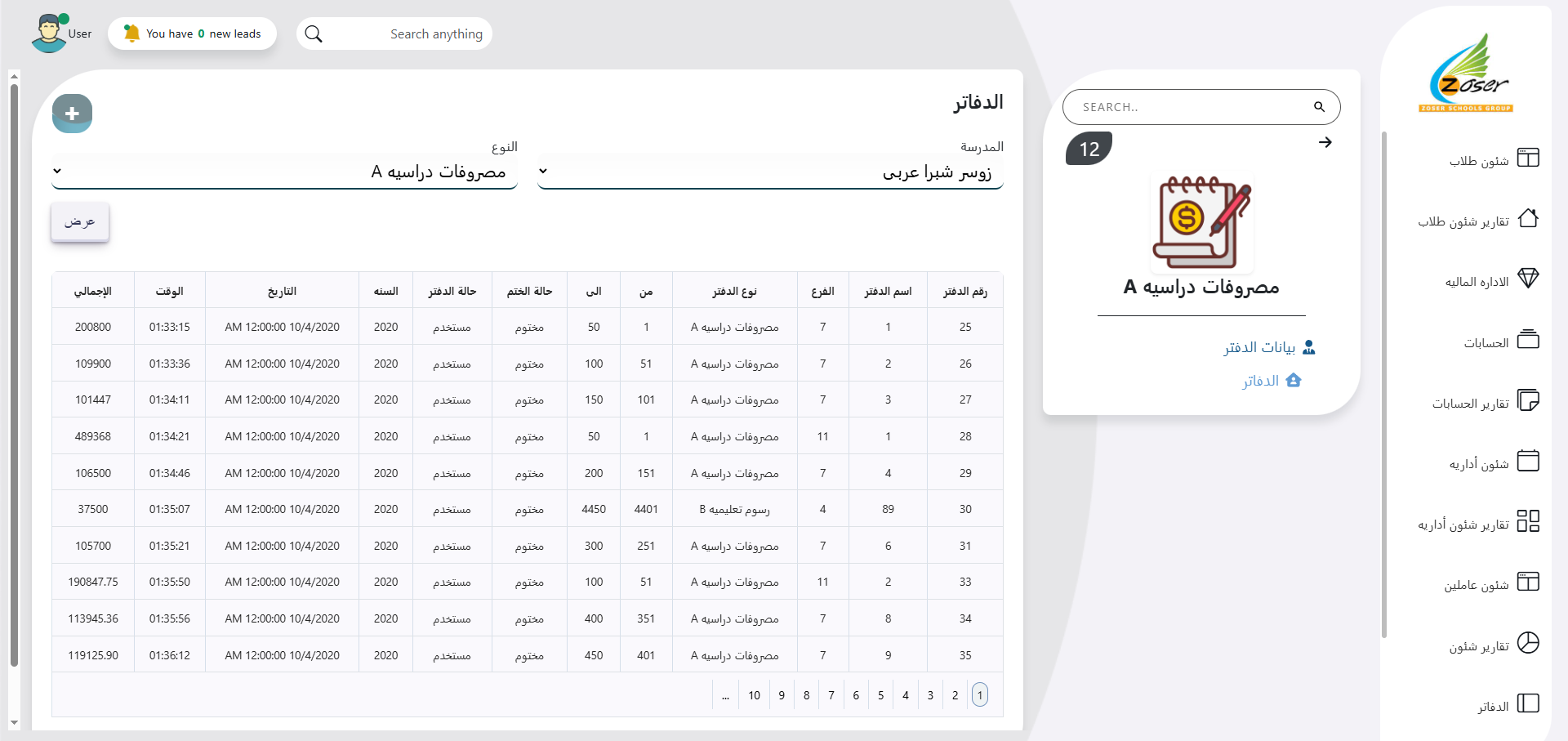Image resolution: width=1568 pixels, height=741 pixels.
Task: Go to page 10 in pagination
Action: coord(754,695)
